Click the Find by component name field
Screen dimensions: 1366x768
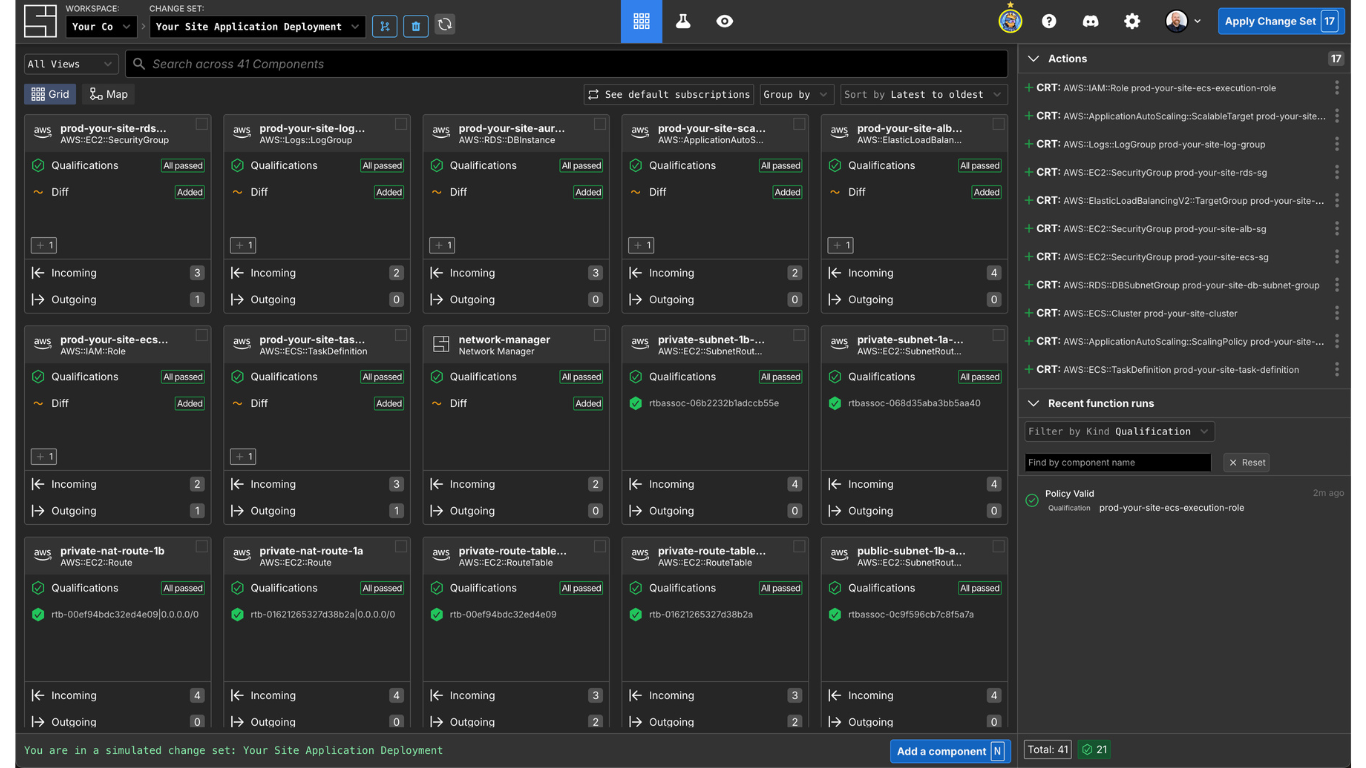tap(1117, 462)
